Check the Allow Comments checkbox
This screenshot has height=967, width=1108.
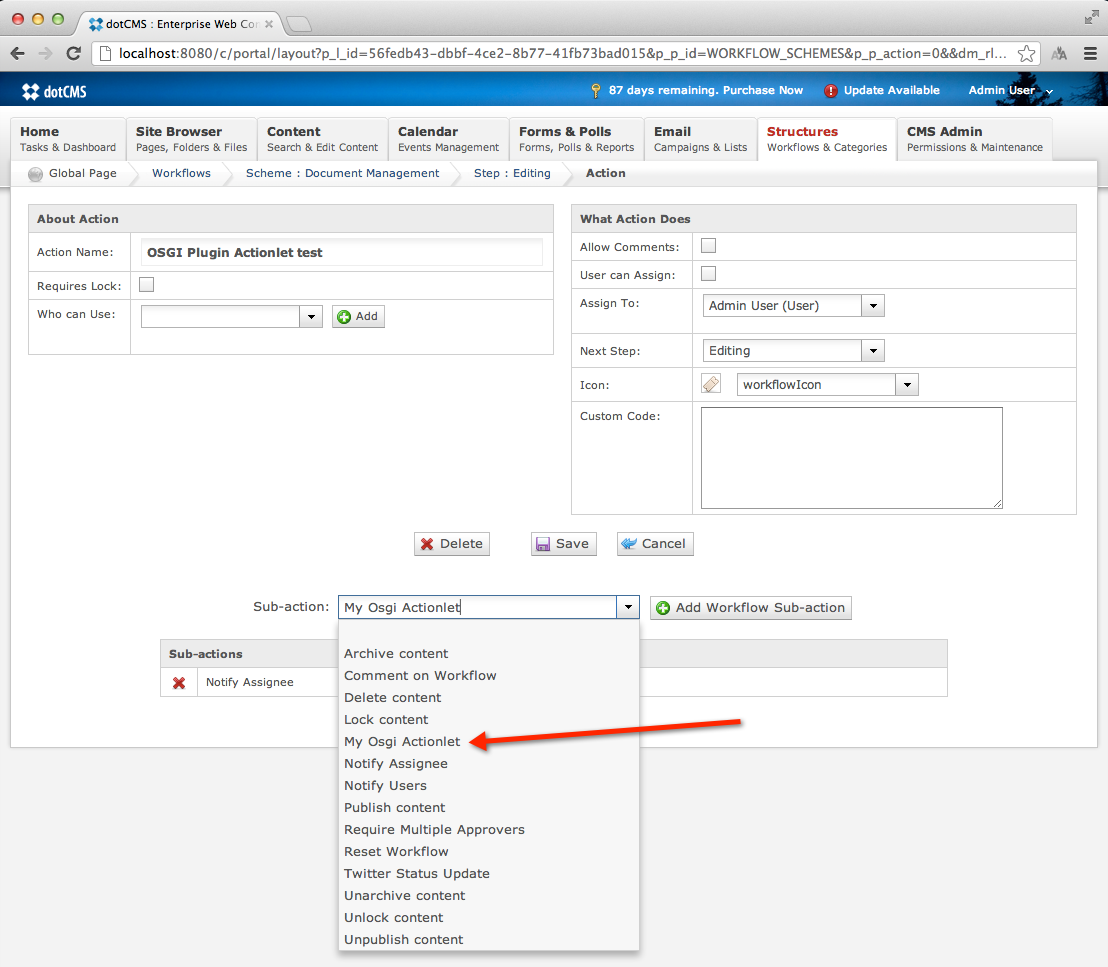[709, 246]
